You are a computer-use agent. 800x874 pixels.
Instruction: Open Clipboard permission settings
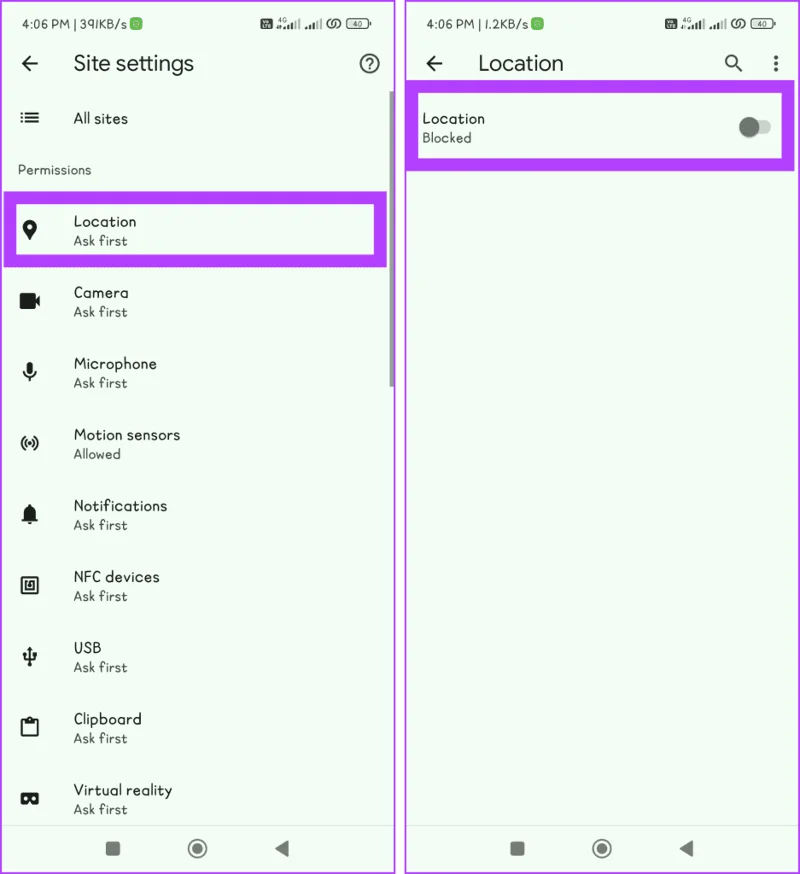tap(196, 728)
